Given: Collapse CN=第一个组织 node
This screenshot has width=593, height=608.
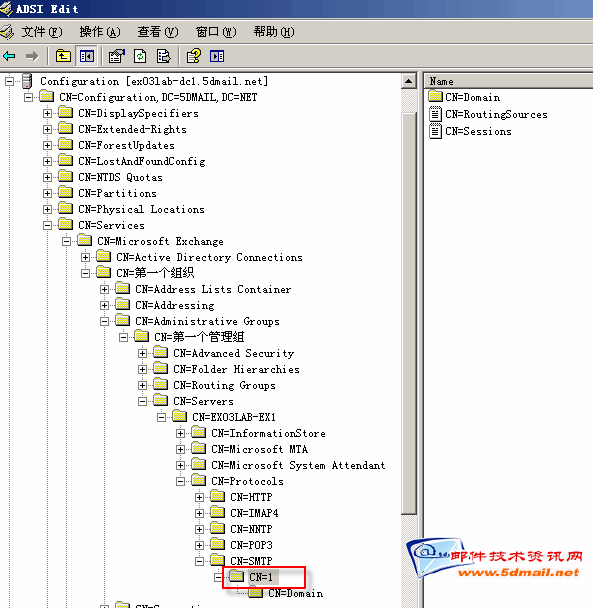Looking at the screenshot, I should [x=85, y=273].
